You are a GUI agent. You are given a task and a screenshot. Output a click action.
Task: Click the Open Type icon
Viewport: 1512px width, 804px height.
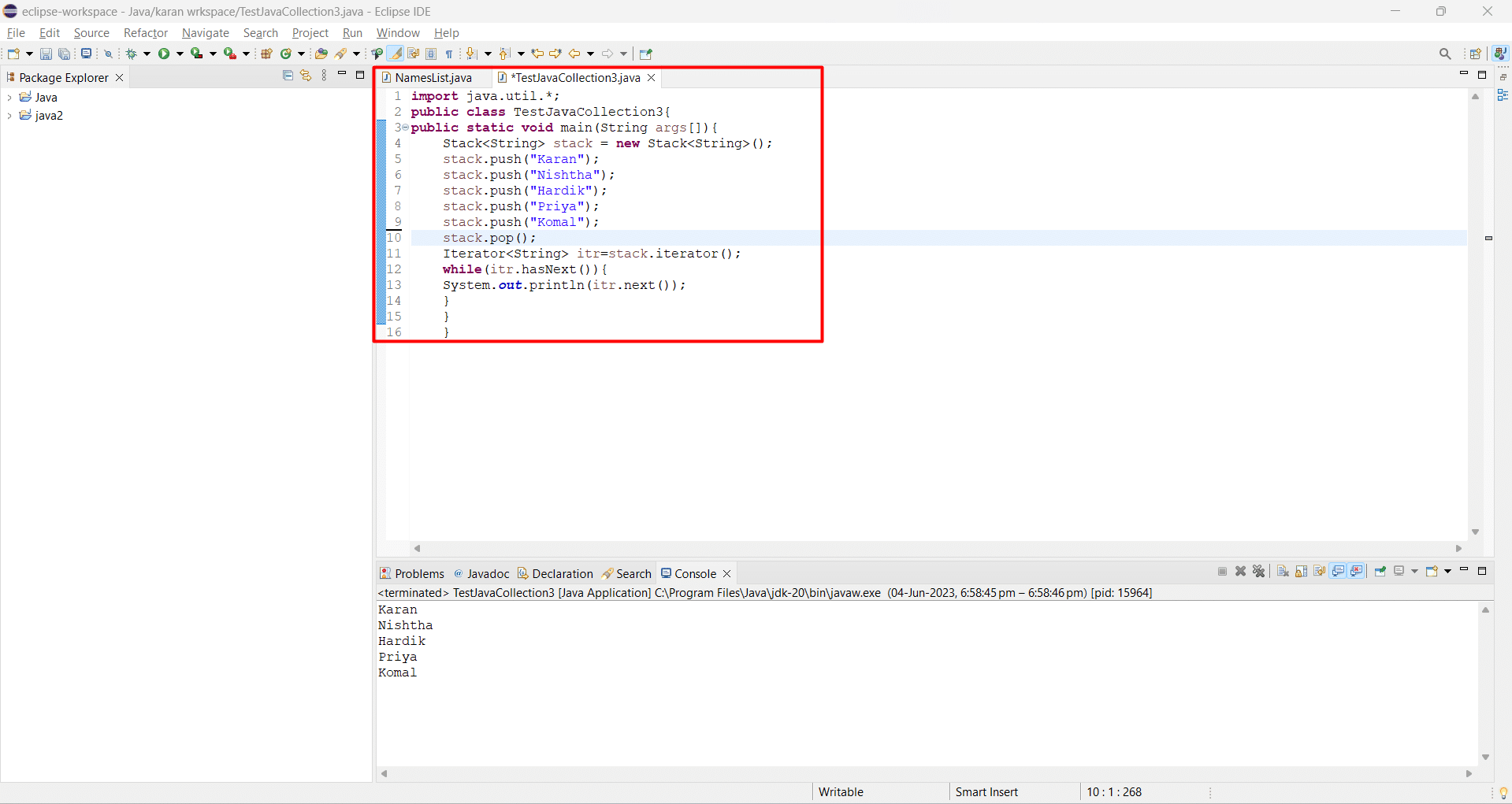pos(321,54)
